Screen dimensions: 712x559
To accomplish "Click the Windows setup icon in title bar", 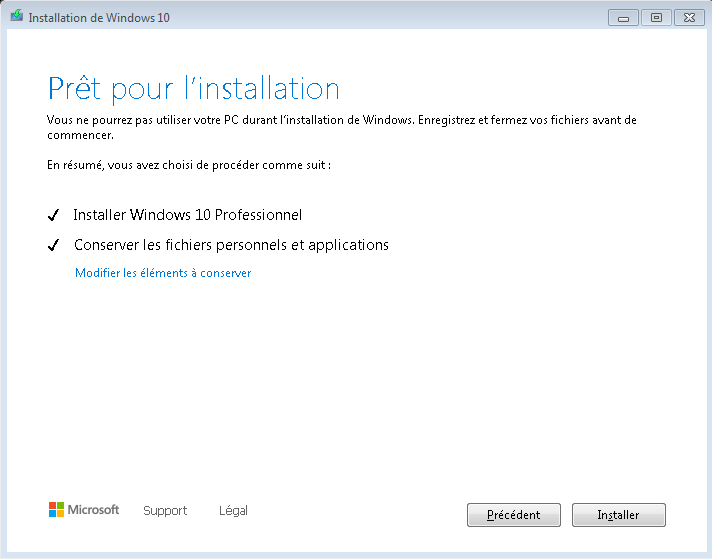I will (17, 16).
